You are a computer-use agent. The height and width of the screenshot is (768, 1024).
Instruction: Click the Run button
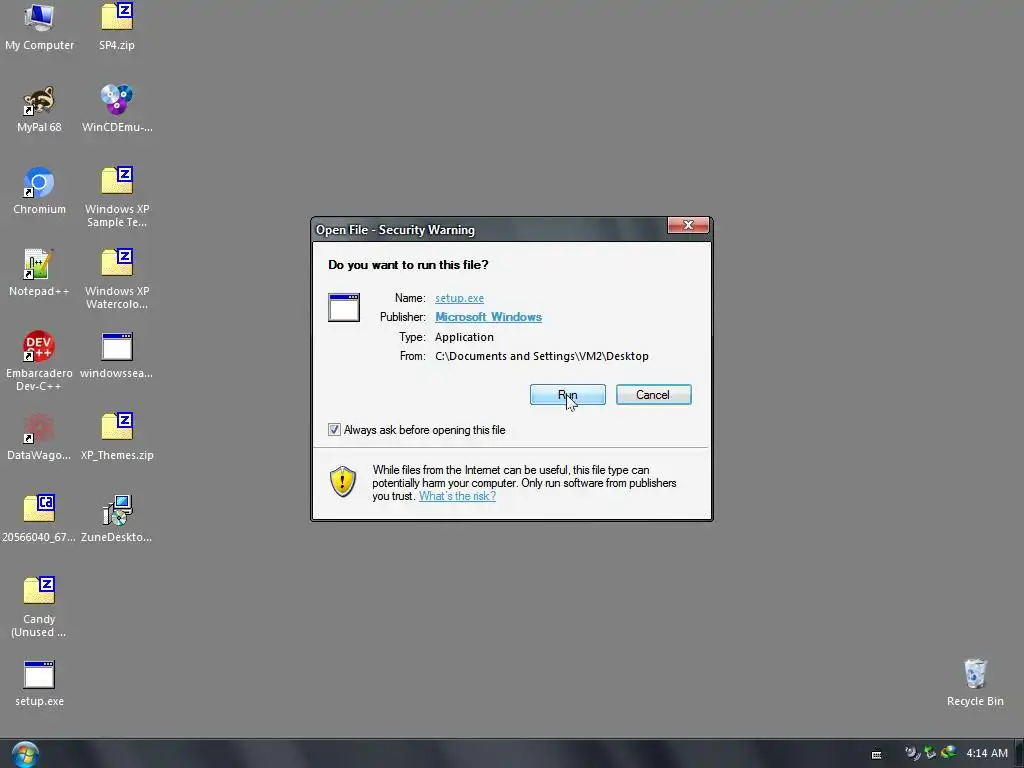568,394
